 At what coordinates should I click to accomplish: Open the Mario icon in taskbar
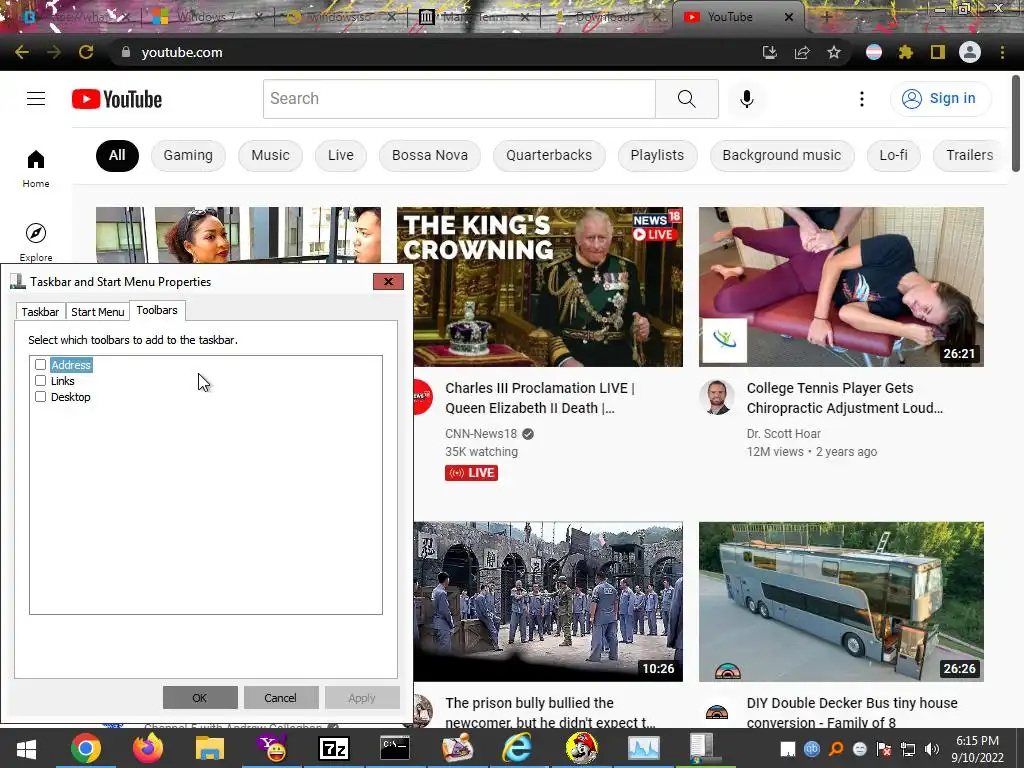pyautogui.click(x=581, y=748)
